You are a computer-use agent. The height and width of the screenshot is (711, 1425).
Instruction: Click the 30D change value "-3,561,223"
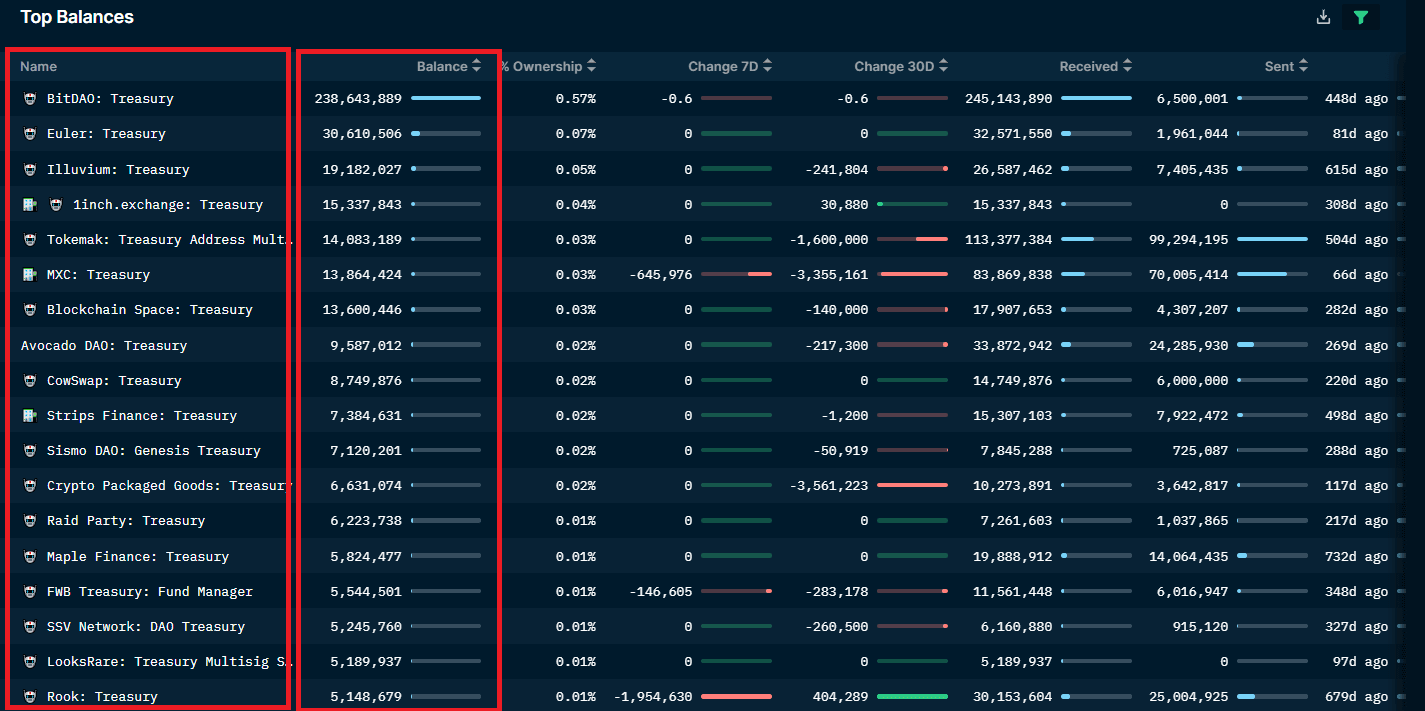(x=829, y=486)
